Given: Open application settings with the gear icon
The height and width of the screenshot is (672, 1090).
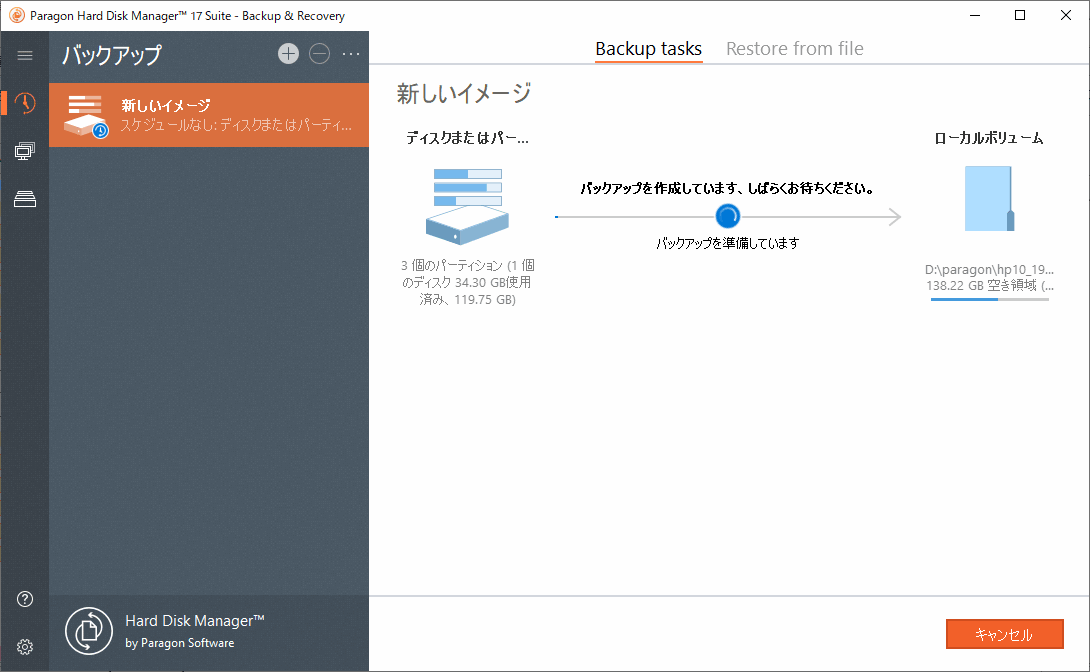Looking at the screenshot, I should pos(24,647).
